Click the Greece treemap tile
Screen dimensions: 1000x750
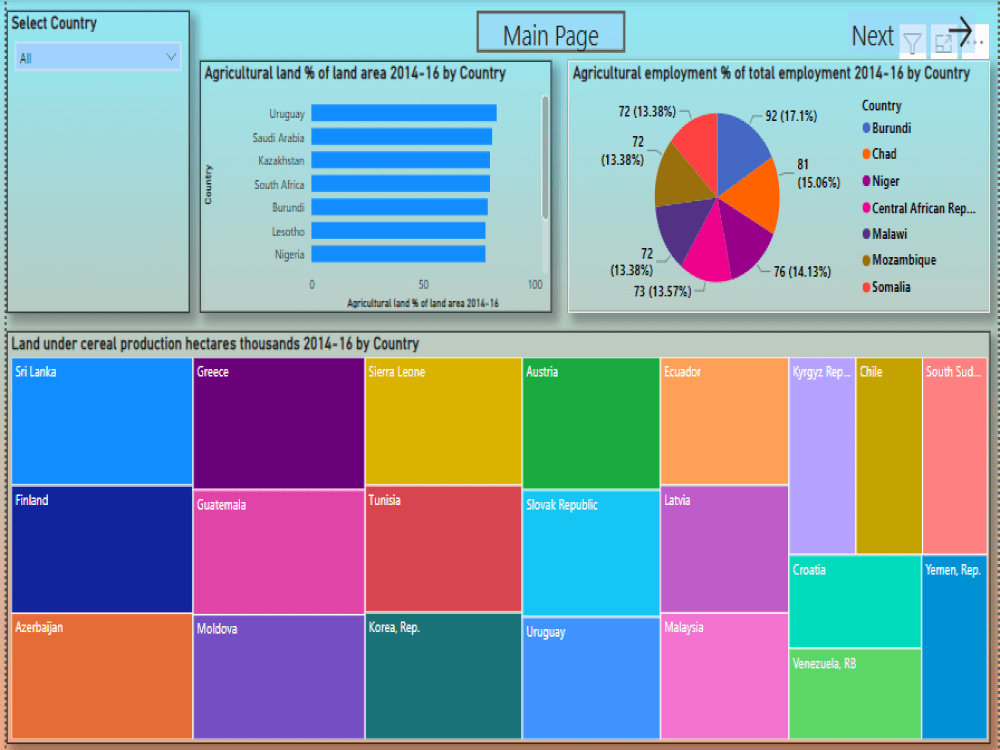[x=277, y=420]
